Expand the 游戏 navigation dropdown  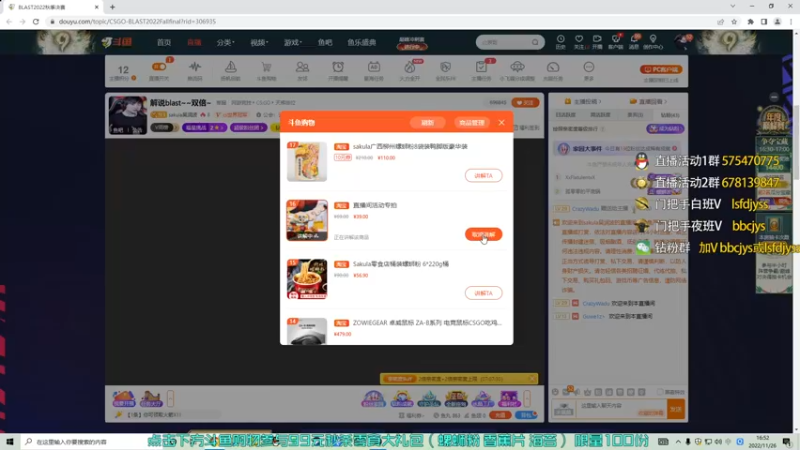pos(292,42)
